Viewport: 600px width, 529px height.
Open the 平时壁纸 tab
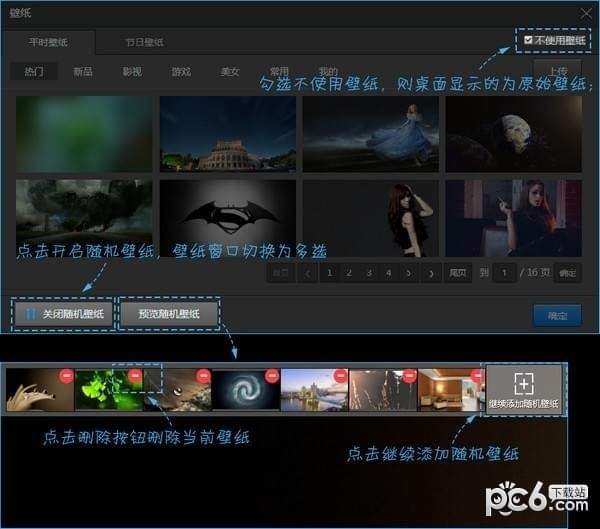48,43
